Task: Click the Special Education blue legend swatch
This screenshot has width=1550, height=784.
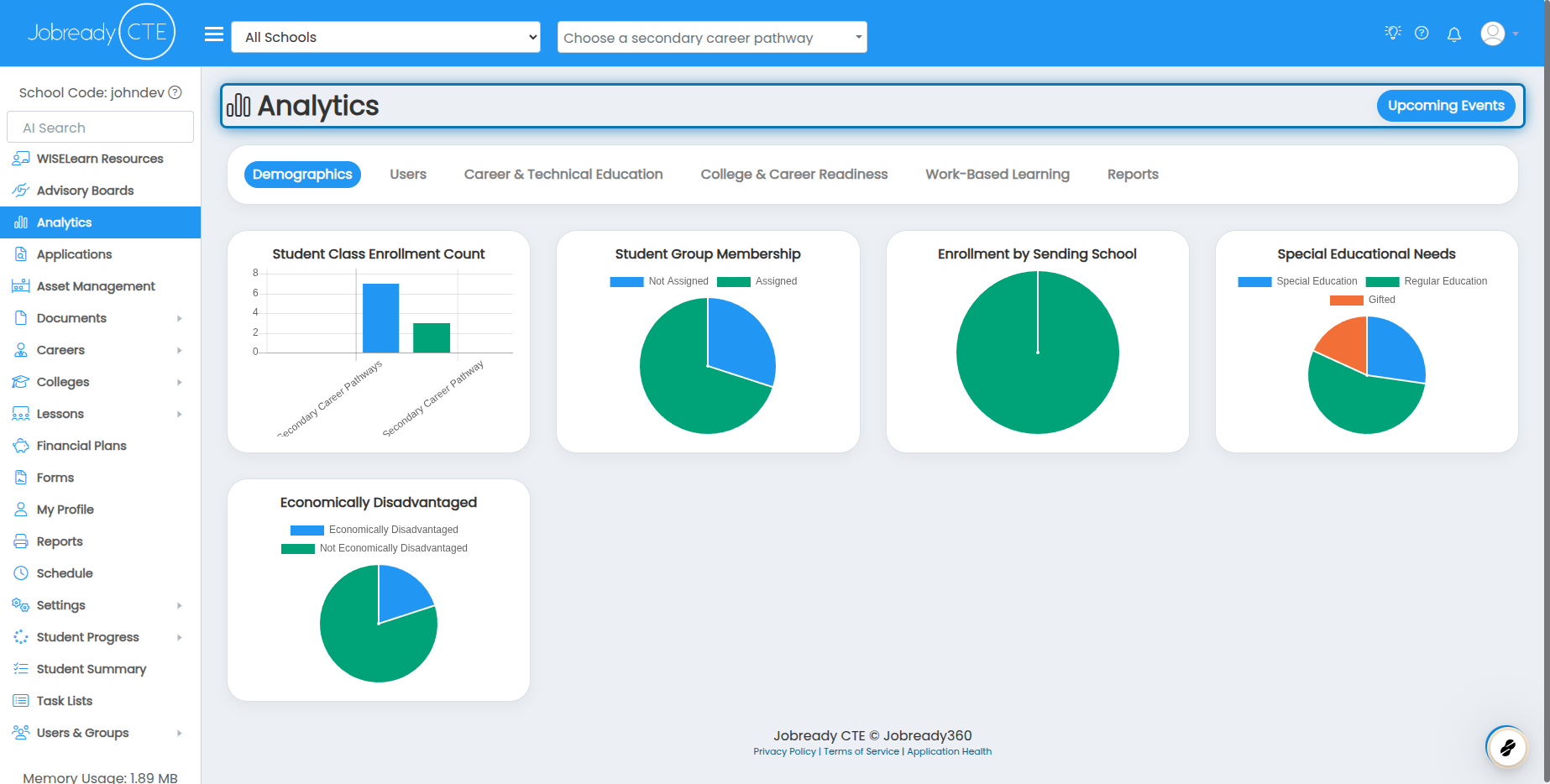Action: click(1254, 282)
